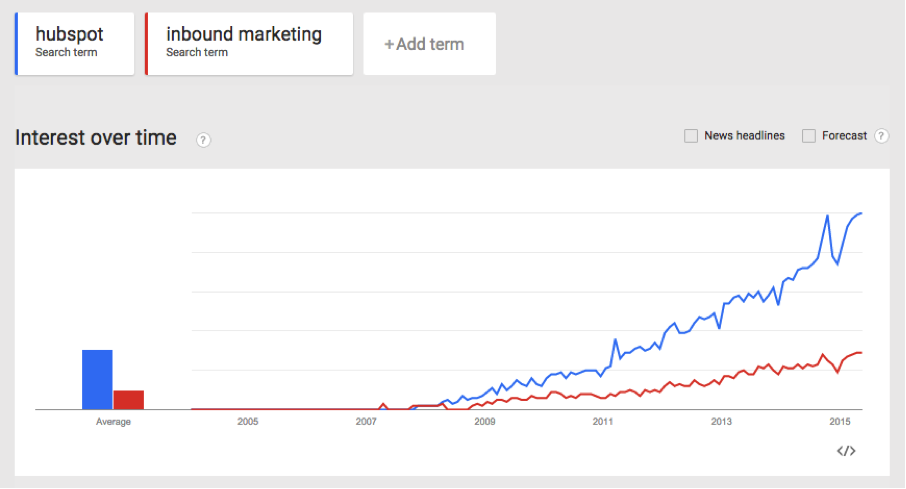This screenshot has width=906, height=489.
Task: Click the 2015 label on the timeline
Action: (840, 422)
